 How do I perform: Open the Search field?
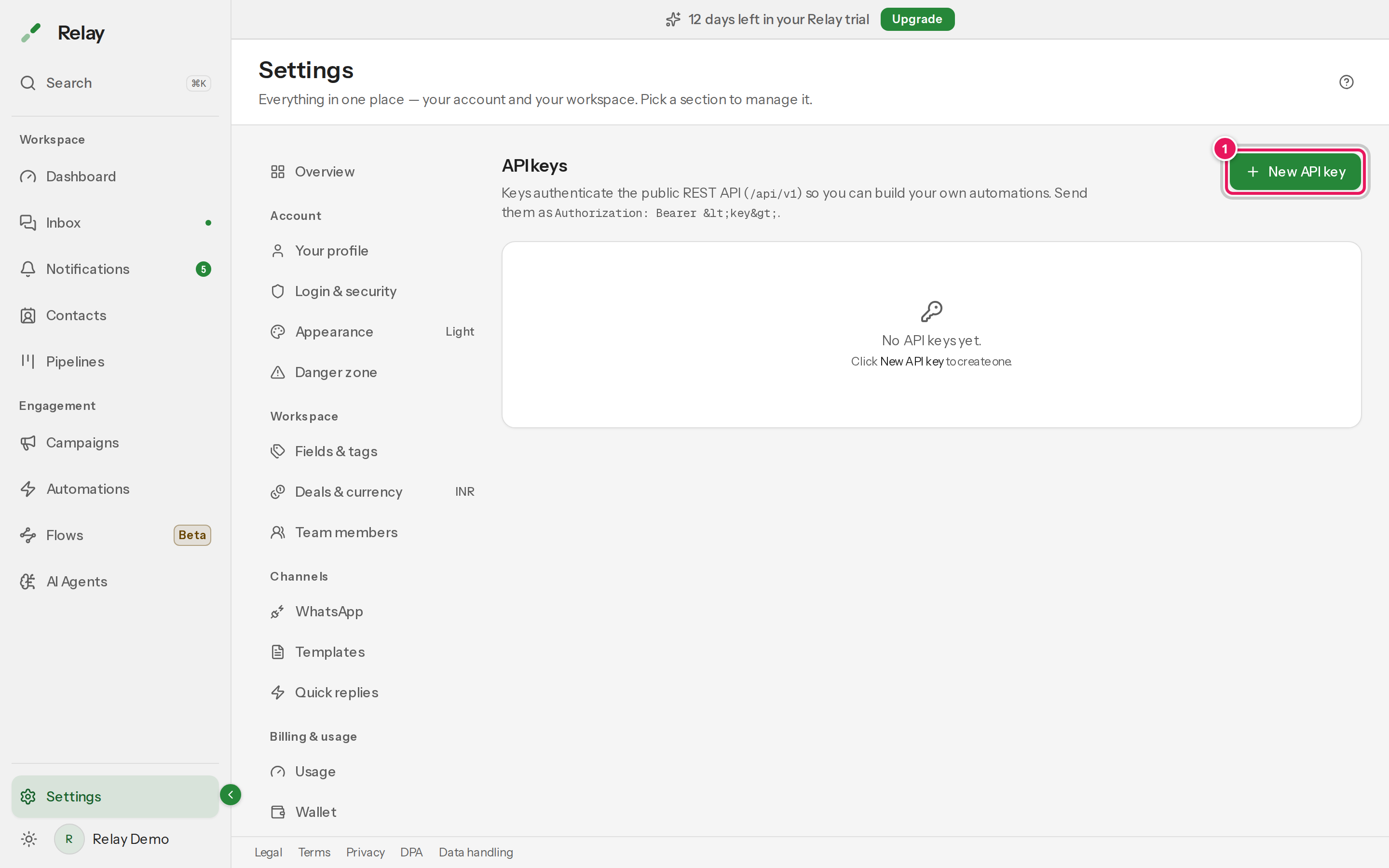click(x=115, y=83)
